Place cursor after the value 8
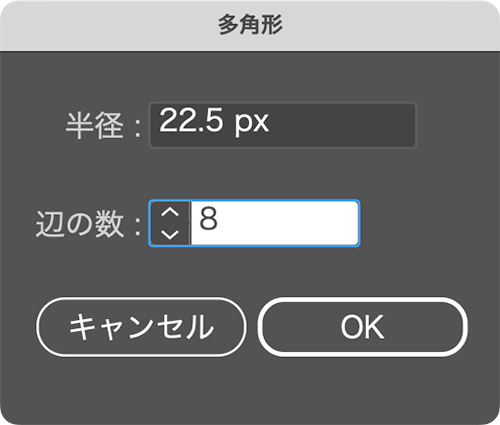Screen dimensions: 500x425 pyautogui.click(x=220, y=220)
